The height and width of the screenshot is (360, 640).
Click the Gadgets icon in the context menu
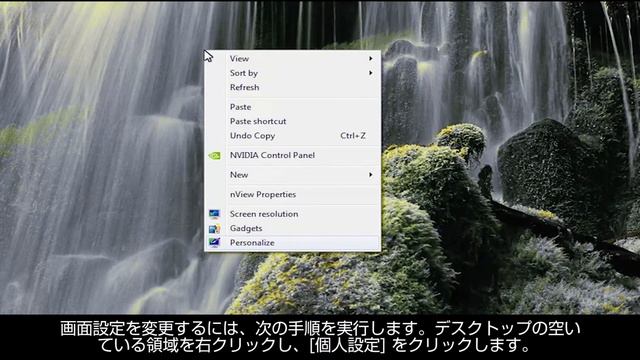click(x=214, y=229)
